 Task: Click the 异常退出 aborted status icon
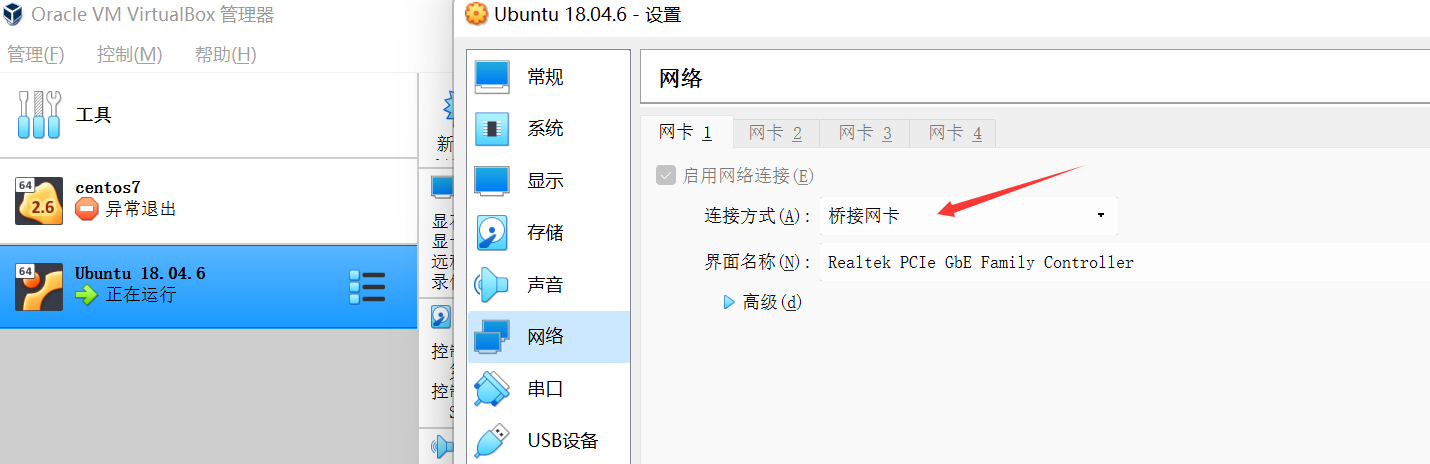(87, 209)
